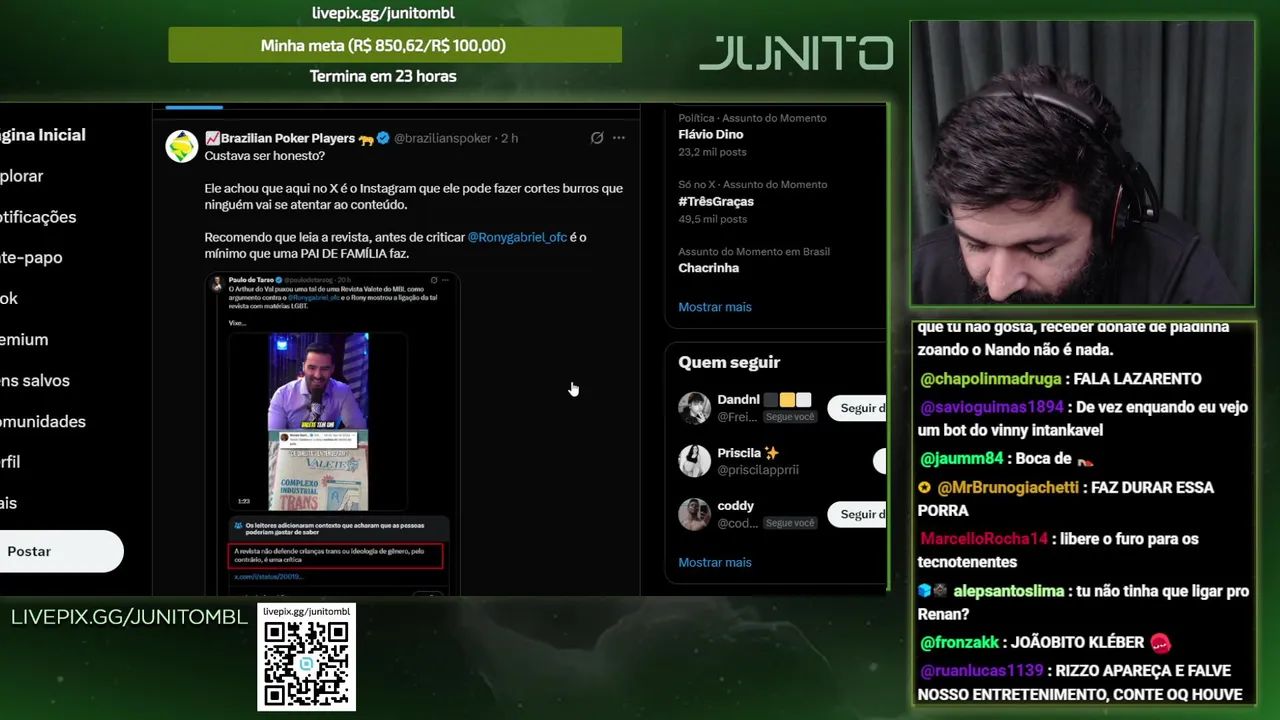Click alepsantoslima username in chat

click(1009, 591)
